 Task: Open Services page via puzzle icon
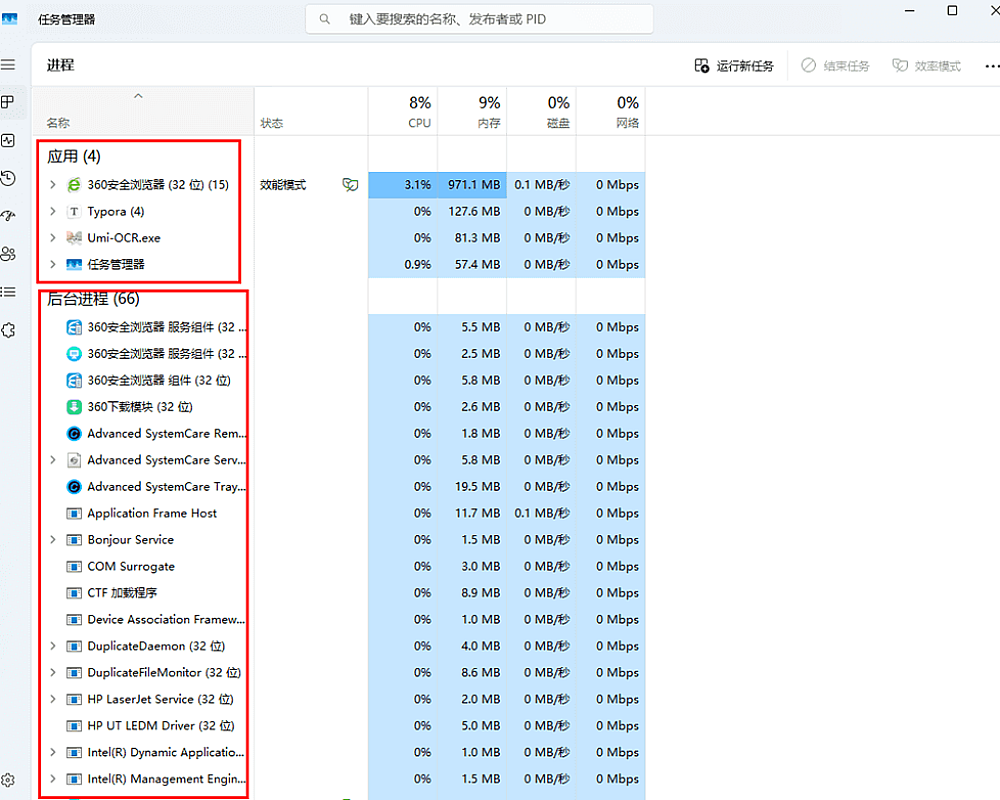8,330
